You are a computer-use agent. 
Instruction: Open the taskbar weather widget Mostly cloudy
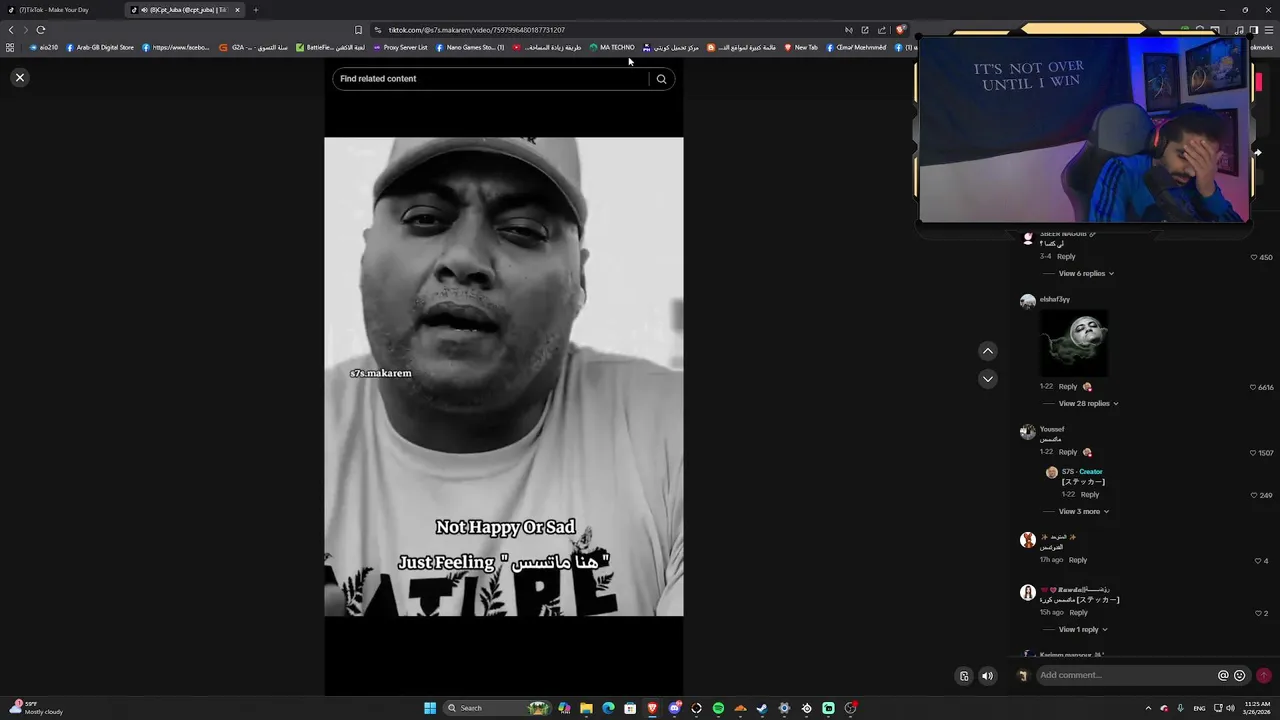36,707
